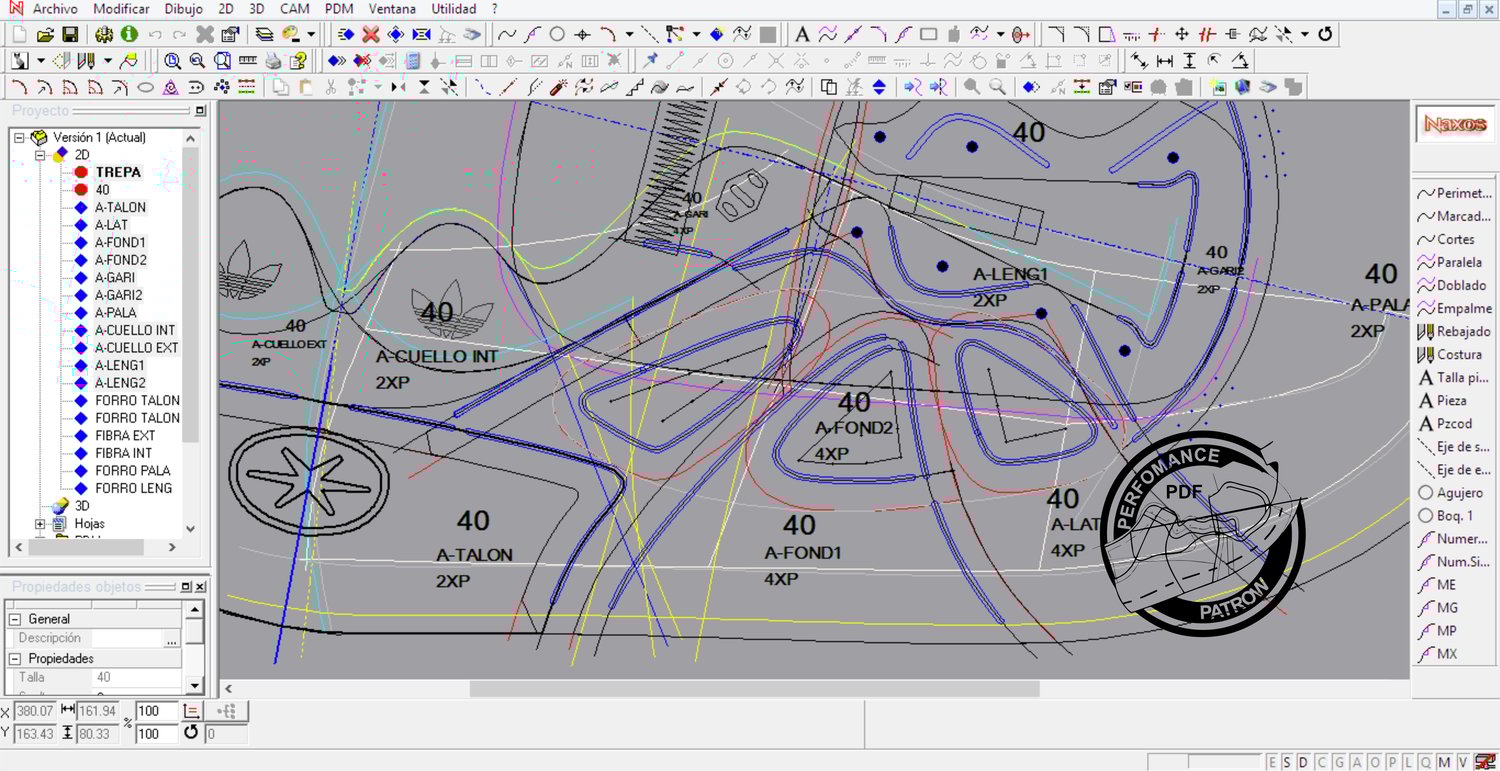
Task: Select the Text tool letter A icon
Action: coord(801,34)
